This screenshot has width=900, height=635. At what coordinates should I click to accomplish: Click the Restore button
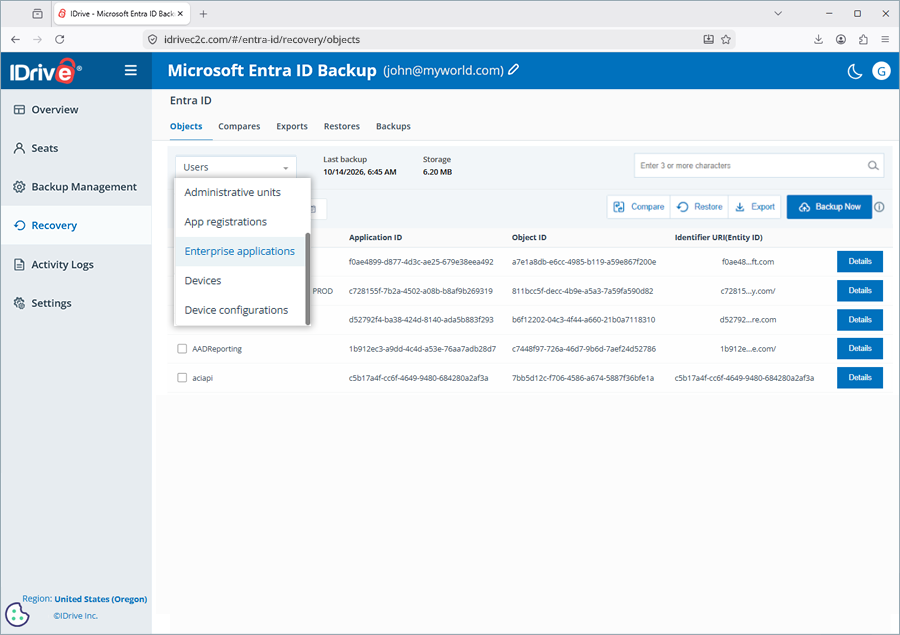pos(700,207)
